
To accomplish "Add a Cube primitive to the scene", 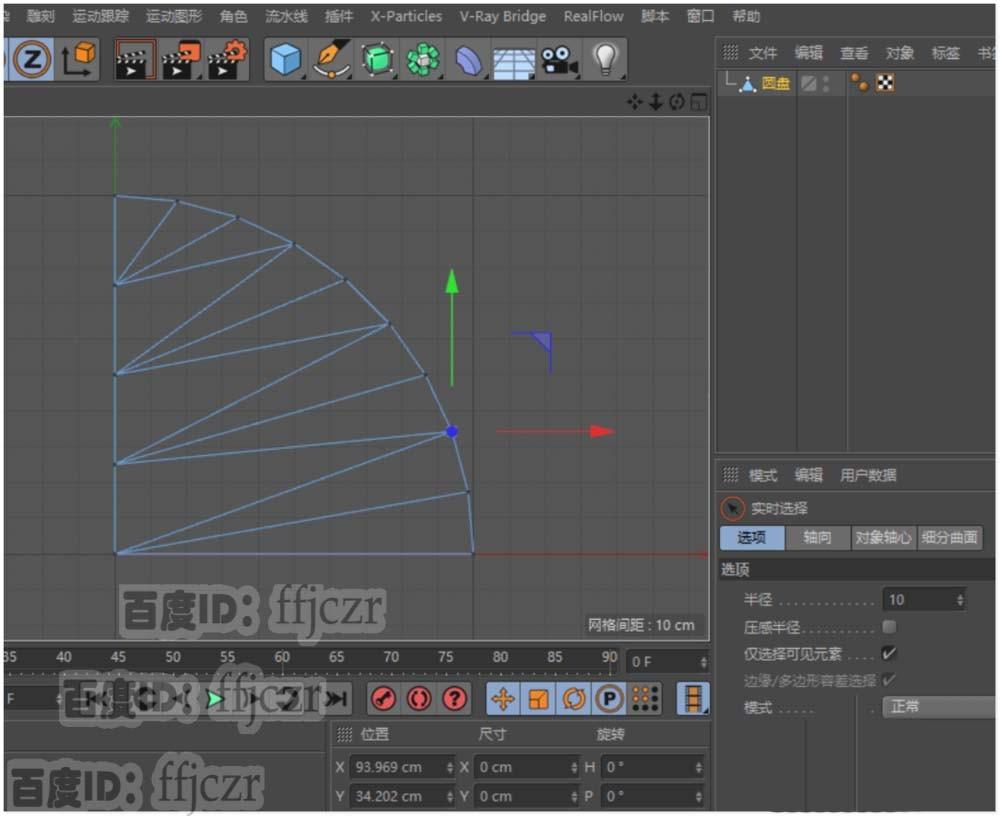I will (285, 60).
